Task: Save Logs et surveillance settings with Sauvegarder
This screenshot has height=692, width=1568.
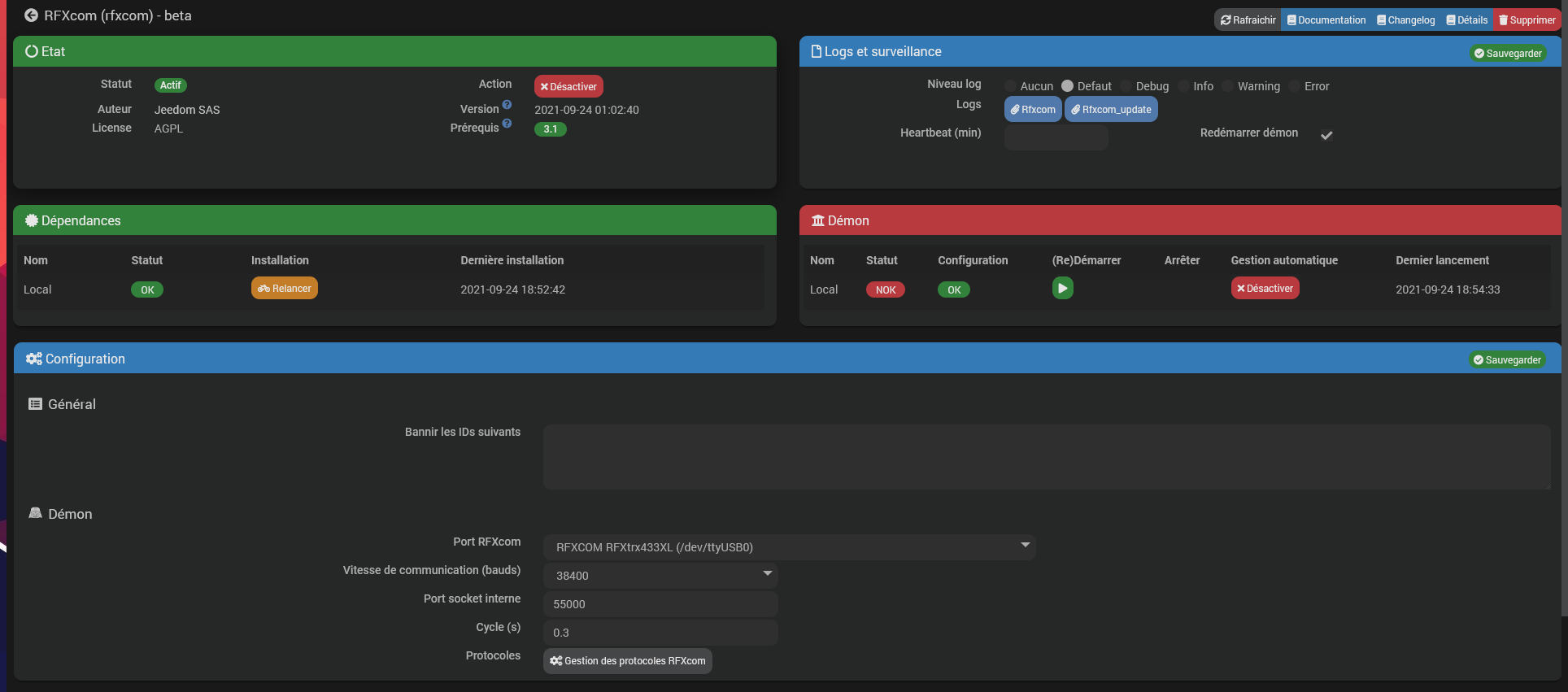Action: click(1508, 54)
